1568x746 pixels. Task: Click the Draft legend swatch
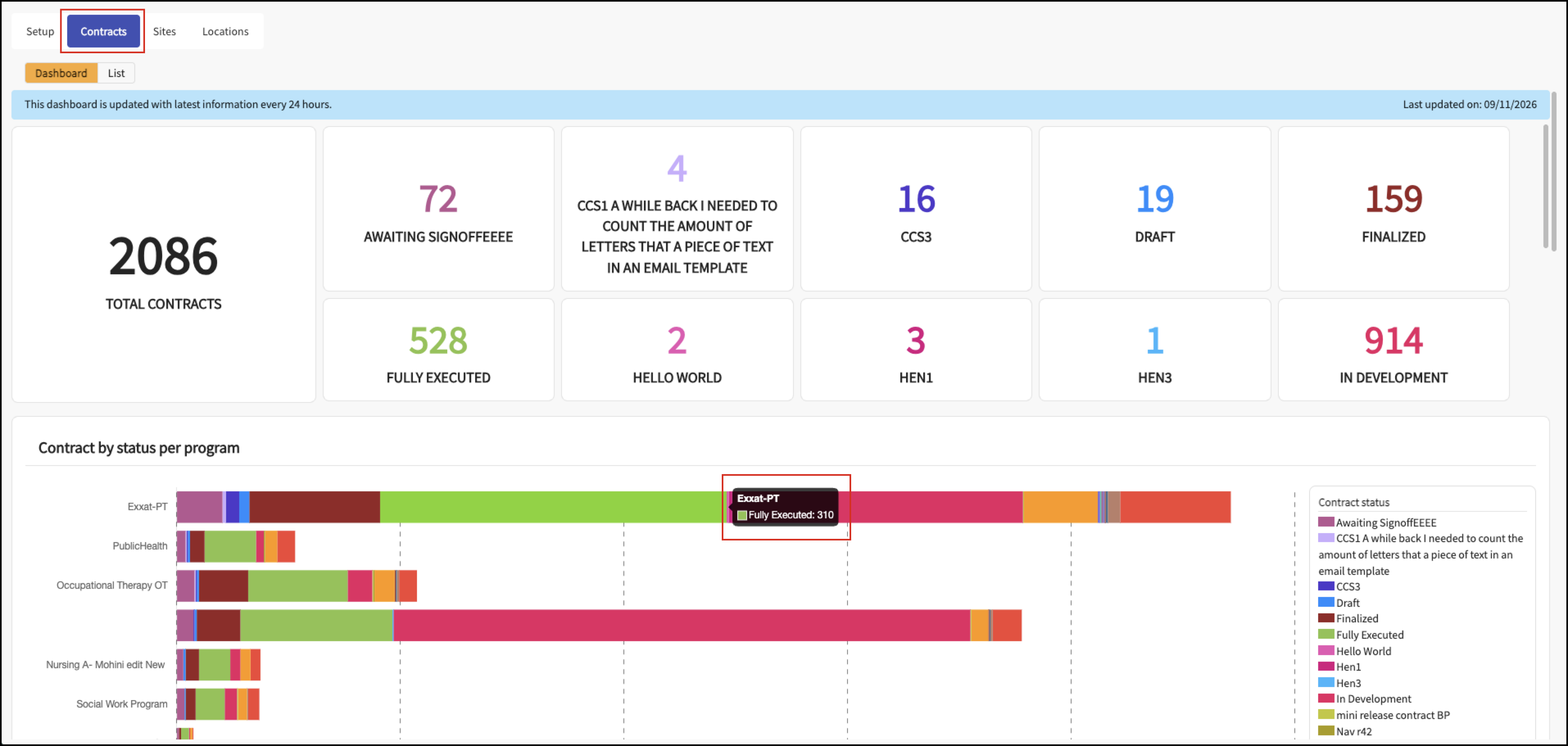1326,602
